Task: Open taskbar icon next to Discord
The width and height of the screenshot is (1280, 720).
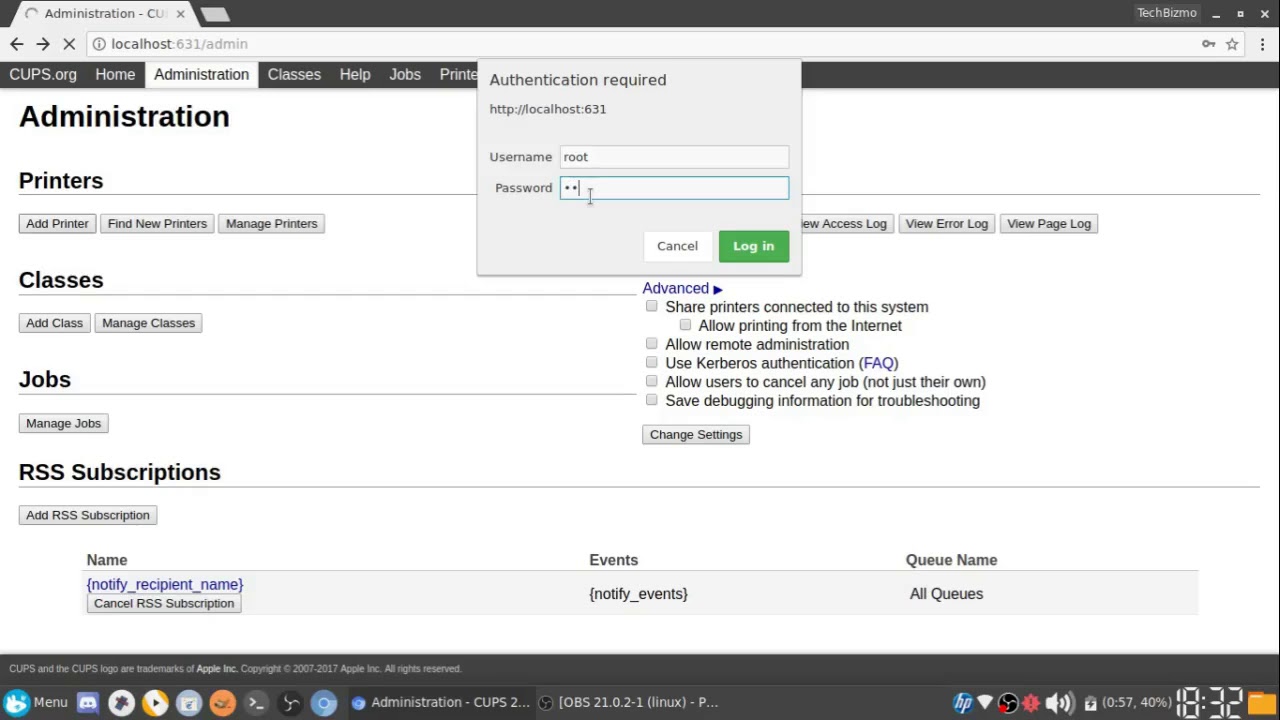Action: tap(122, 703)
